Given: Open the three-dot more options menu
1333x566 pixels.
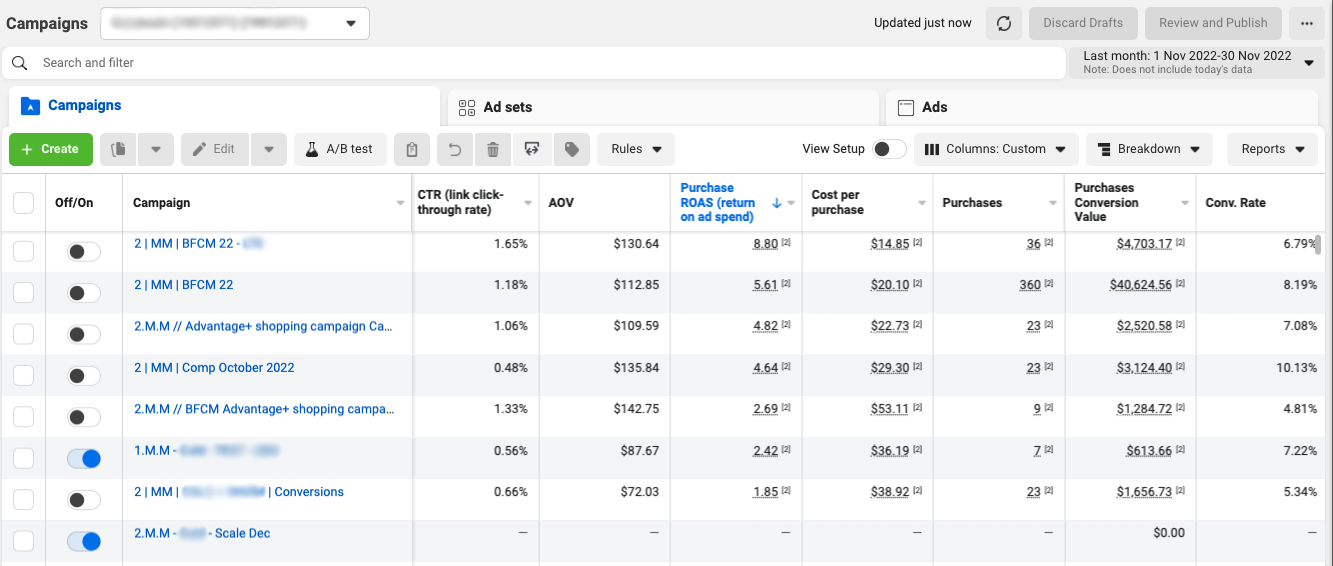Looking at the screenshot, I should coord(1307,23).
